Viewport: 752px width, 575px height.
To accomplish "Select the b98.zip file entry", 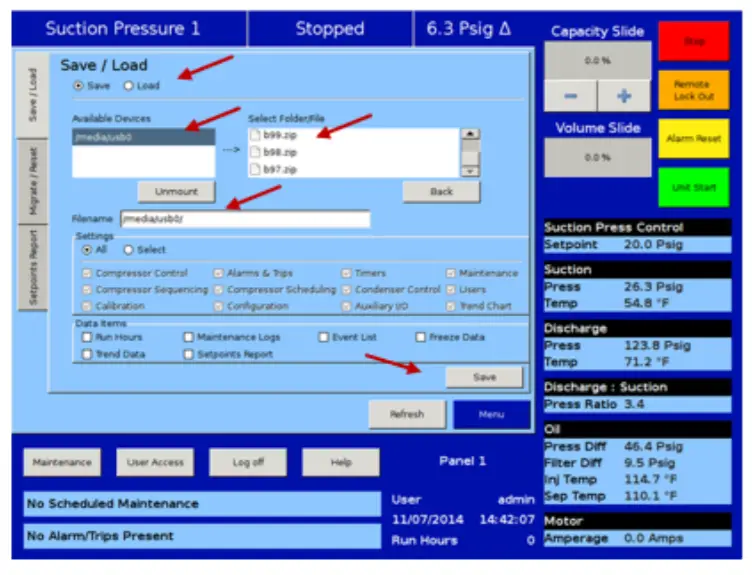I will [x=274, y=153].
